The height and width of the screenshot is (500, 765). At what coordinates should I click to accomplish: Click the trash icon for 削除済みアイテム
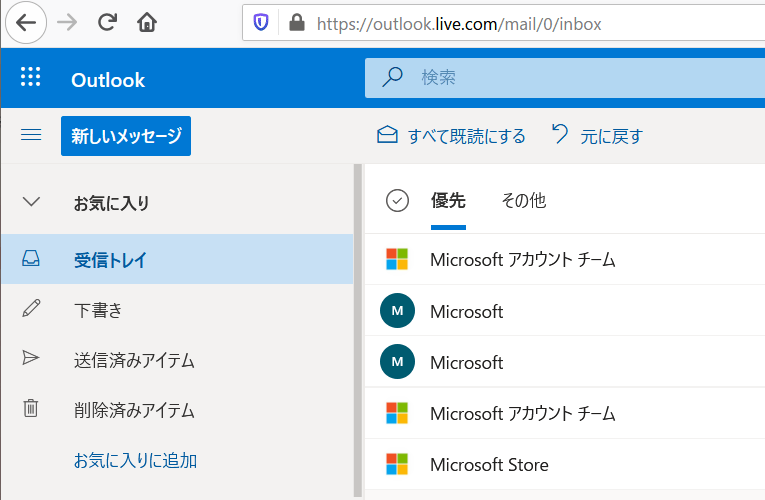tap(31, 408)
